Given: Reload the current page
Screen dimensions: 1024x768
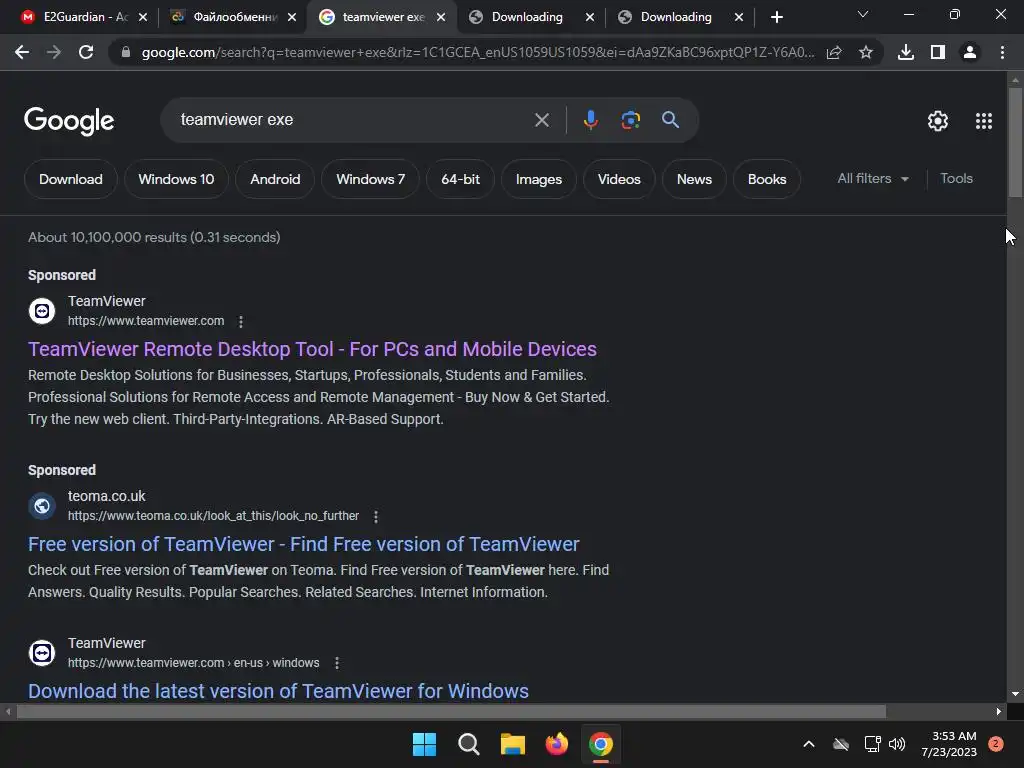Looking at the screenshot, I should [x=86, y=52].
